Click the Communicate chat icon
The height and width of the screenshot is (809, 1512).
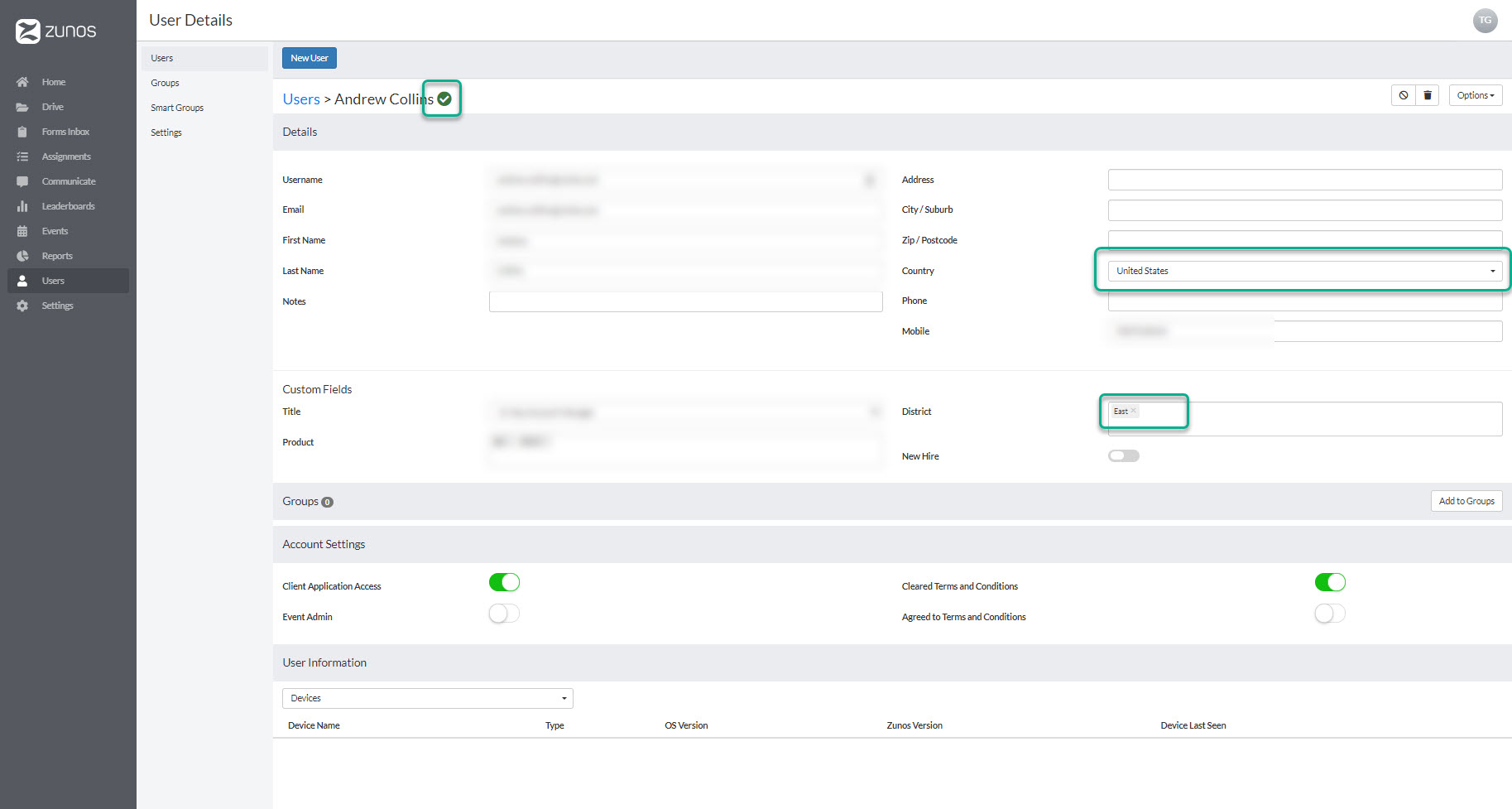[22, 181]
